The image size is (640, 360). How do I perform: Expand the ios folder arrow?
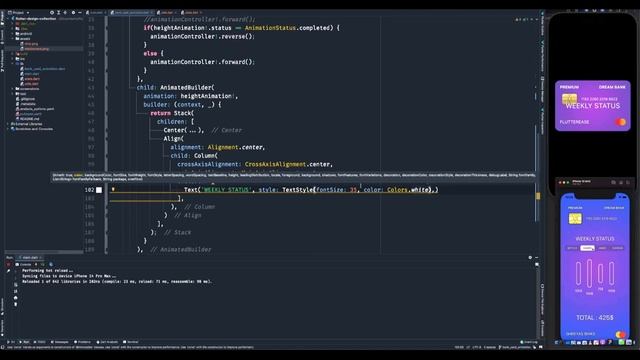click(13, 59)
